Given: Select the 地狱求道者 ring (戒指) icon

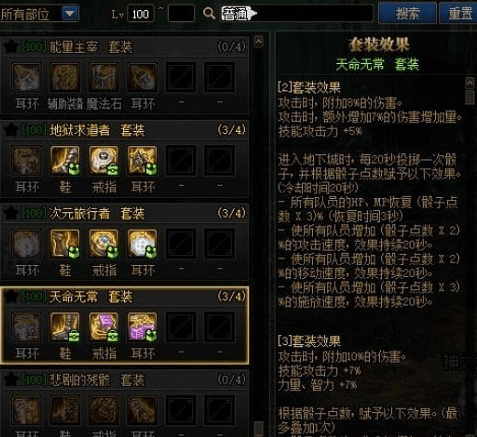Looking at the screenshot, I should tap(104, 160).
